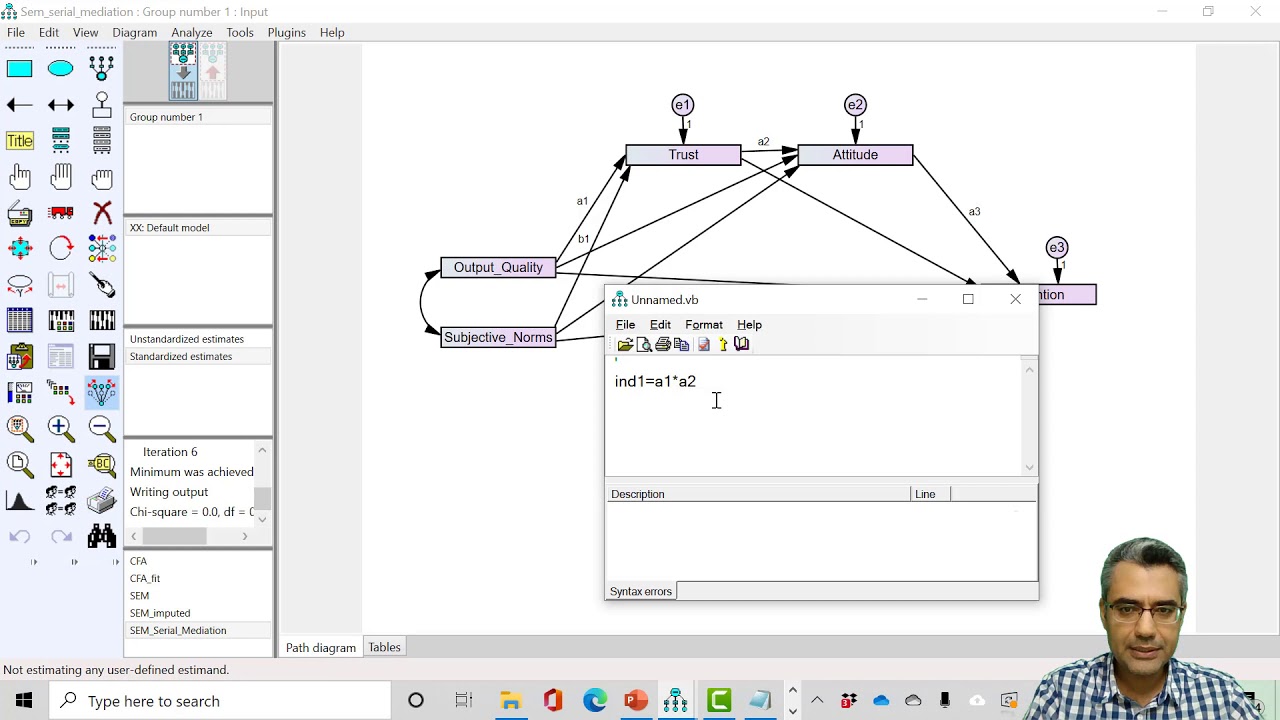Viewport: 1280px width, 720px height.
Task: Choose the erase objects X tool
Action: click(x=102, y=213)
